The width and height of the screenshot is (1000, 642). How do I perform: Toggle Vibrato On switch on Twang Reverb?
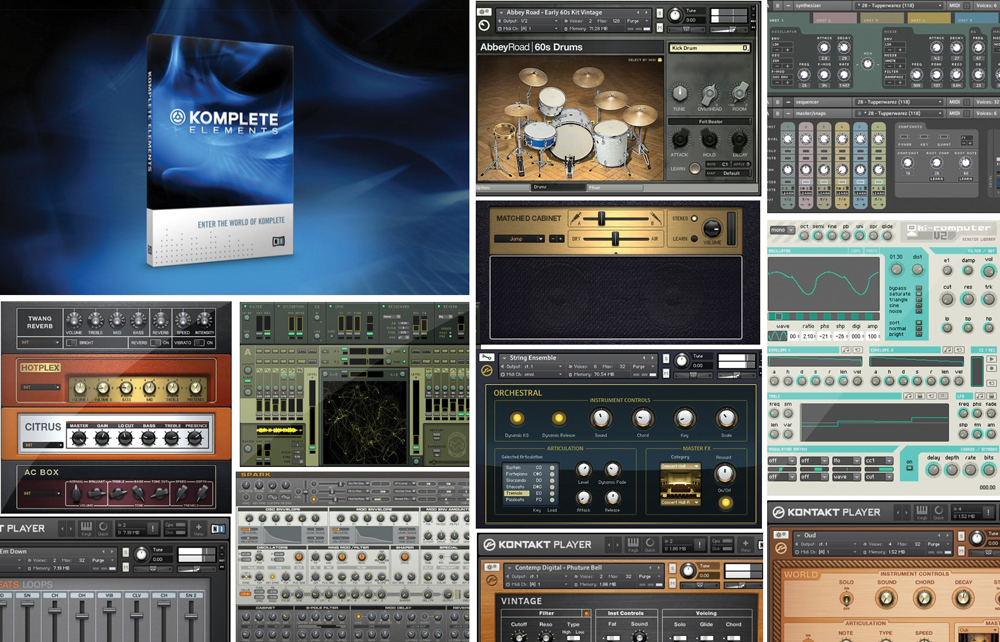[199, 342]
